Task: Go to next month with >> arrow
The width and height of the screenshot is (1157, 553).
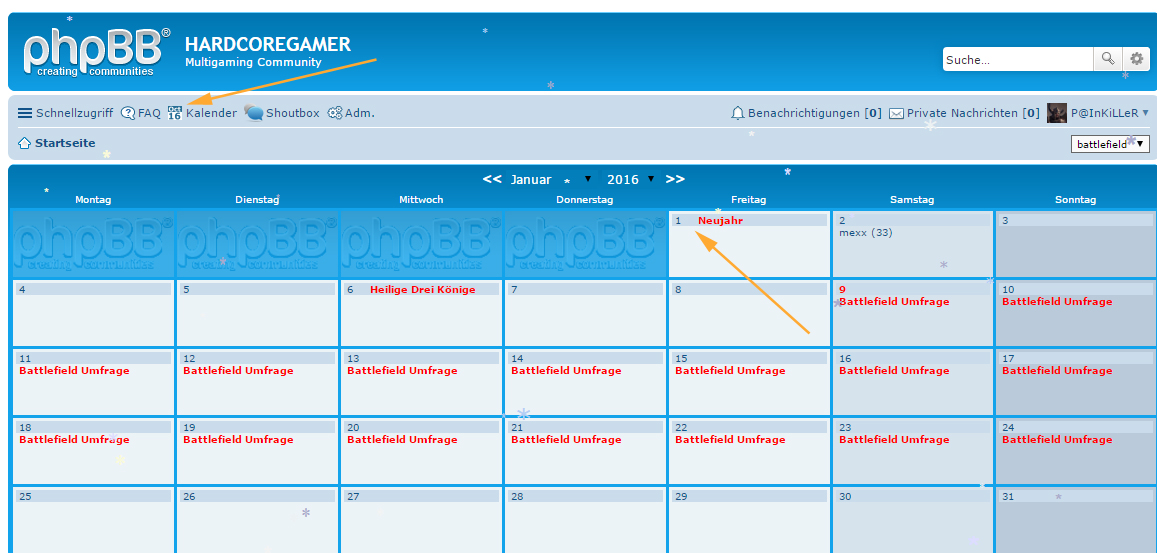Action: coord(675,179)
